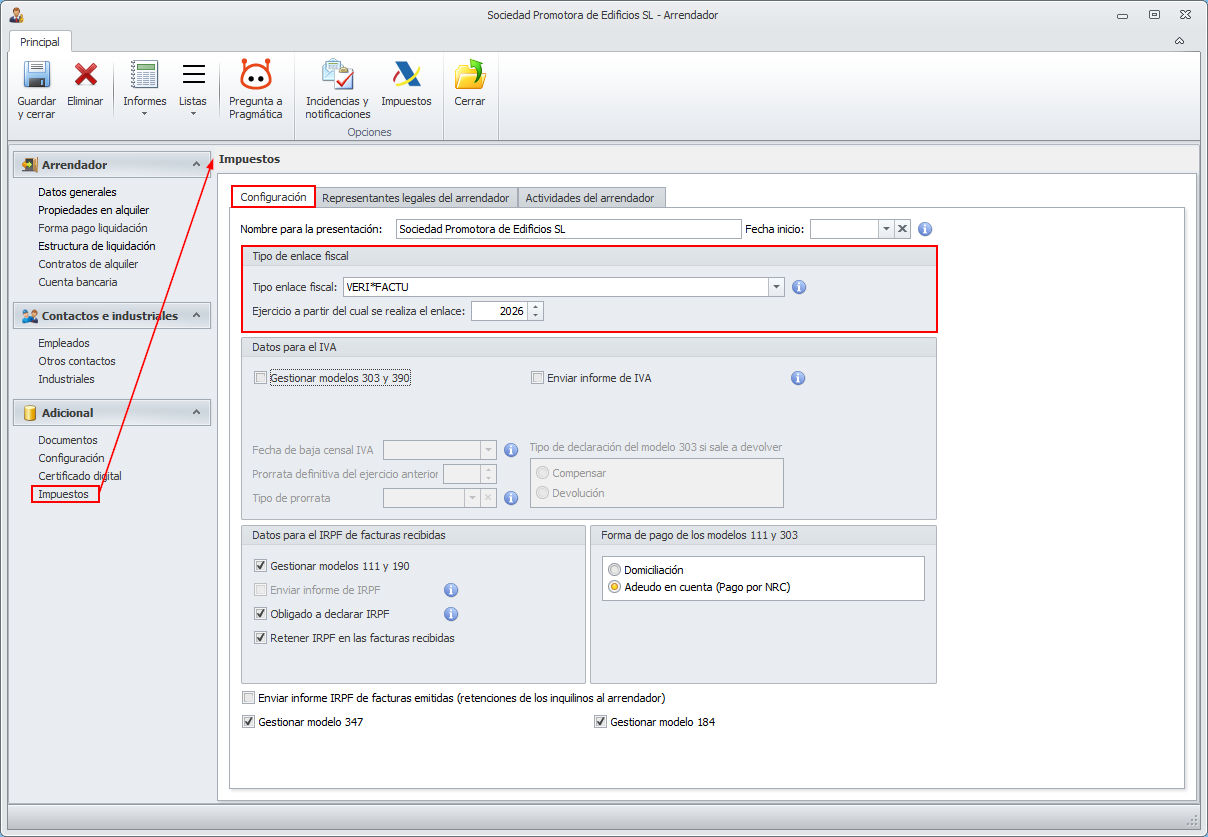Open Otros contactos
1208x837 pixels.
coord(77,361)
